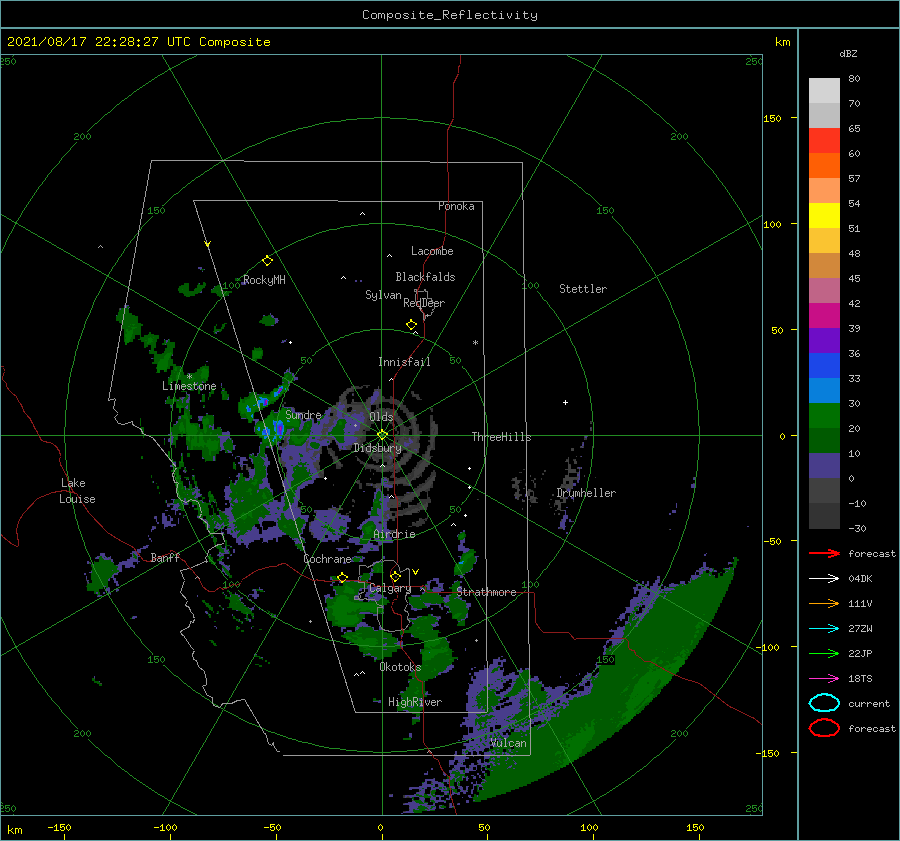Click the cyan 27ZW arrow icon

click(x=824, y=629)
